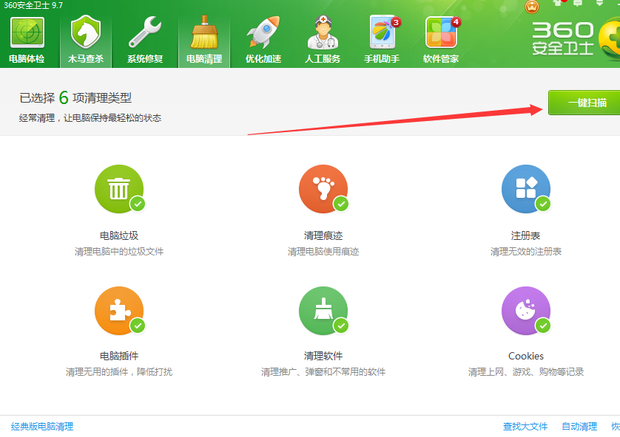Screen dimensions: 620x437
Task: Select the 电脑清理 broom icon
Action: pyautogui.click(x=204, y=32)
